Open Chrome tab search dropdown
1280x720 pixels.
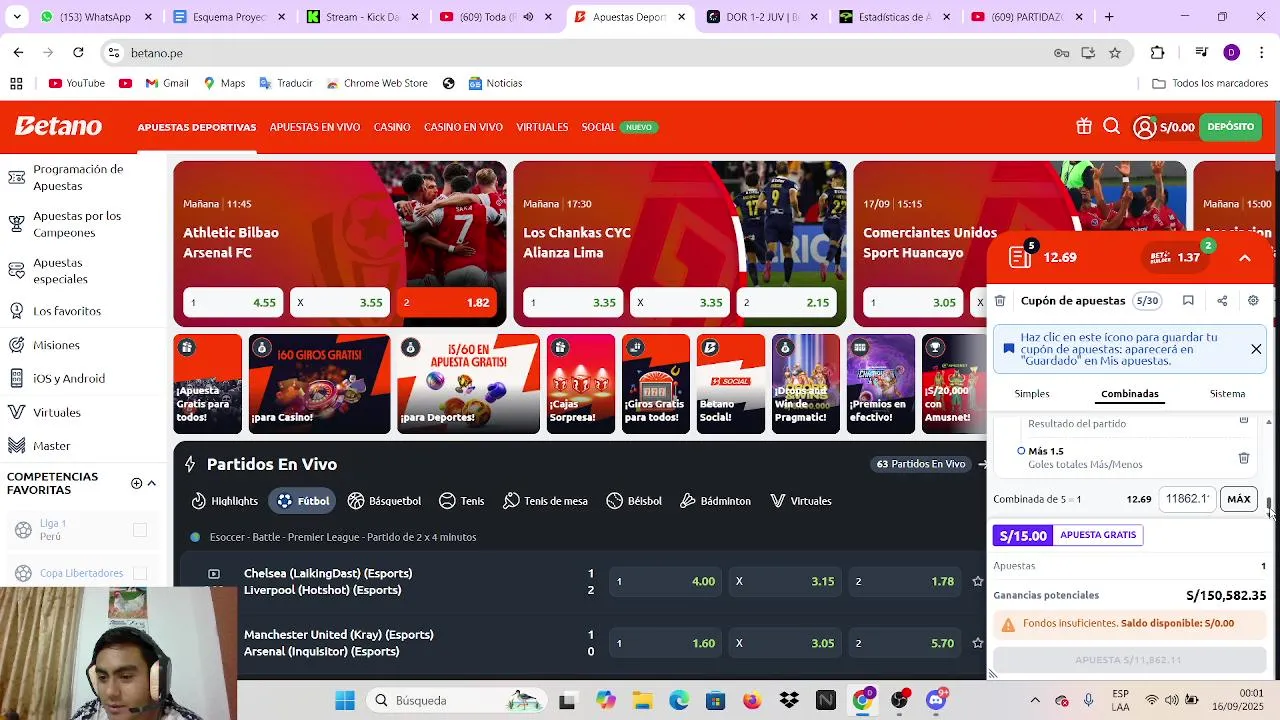[x=17, y=17]
